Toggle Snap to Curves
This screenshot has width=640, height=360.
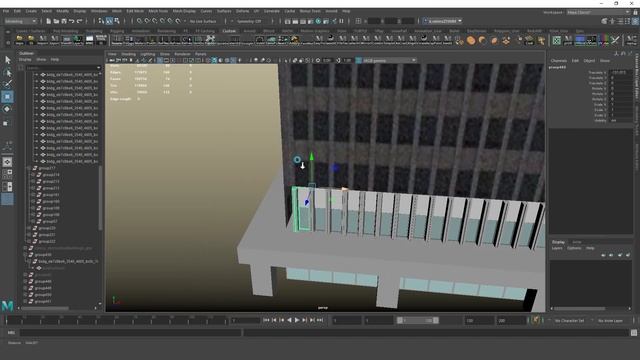[147, 21]
